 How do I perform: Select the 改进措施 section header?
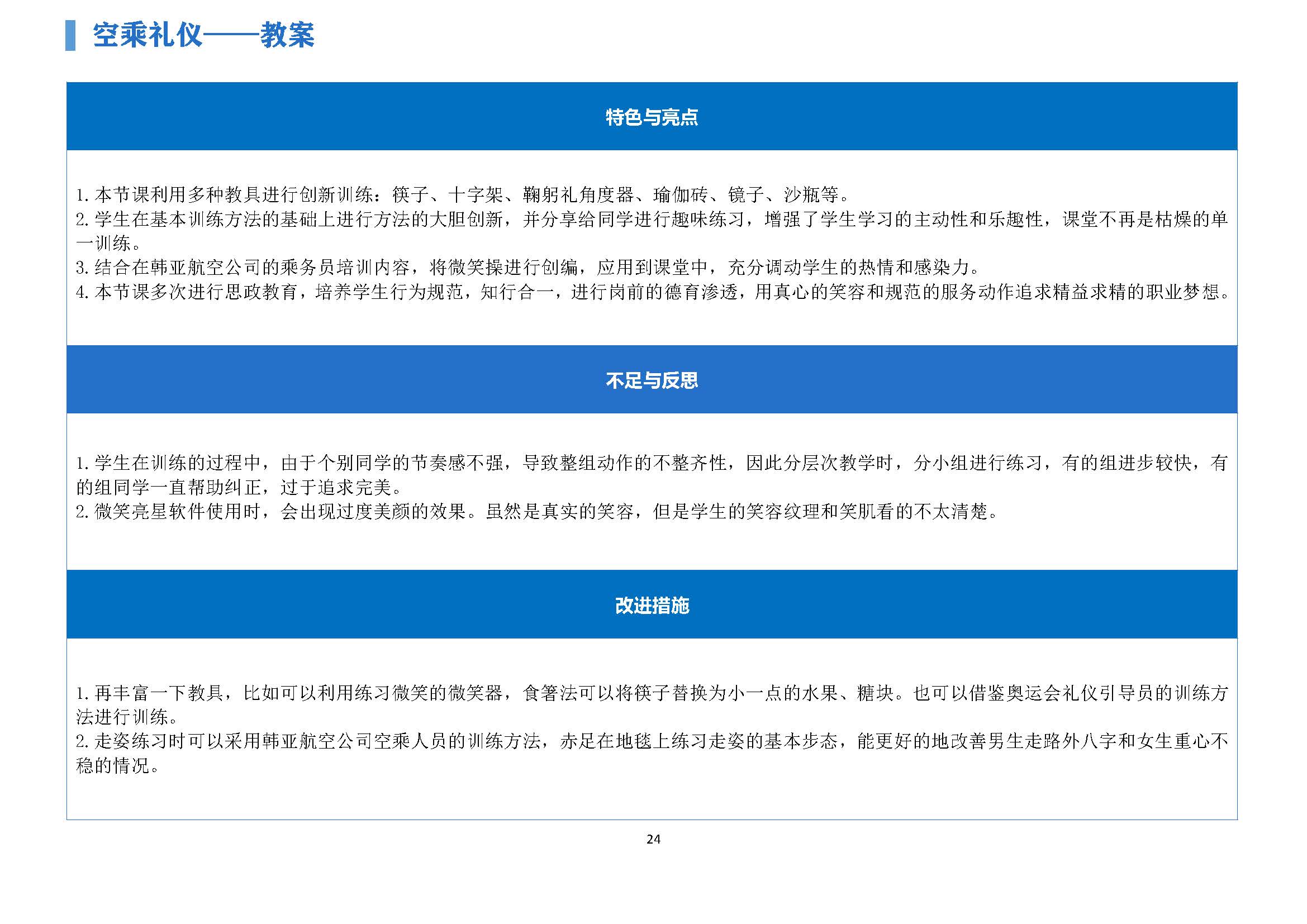coord(652,605)
